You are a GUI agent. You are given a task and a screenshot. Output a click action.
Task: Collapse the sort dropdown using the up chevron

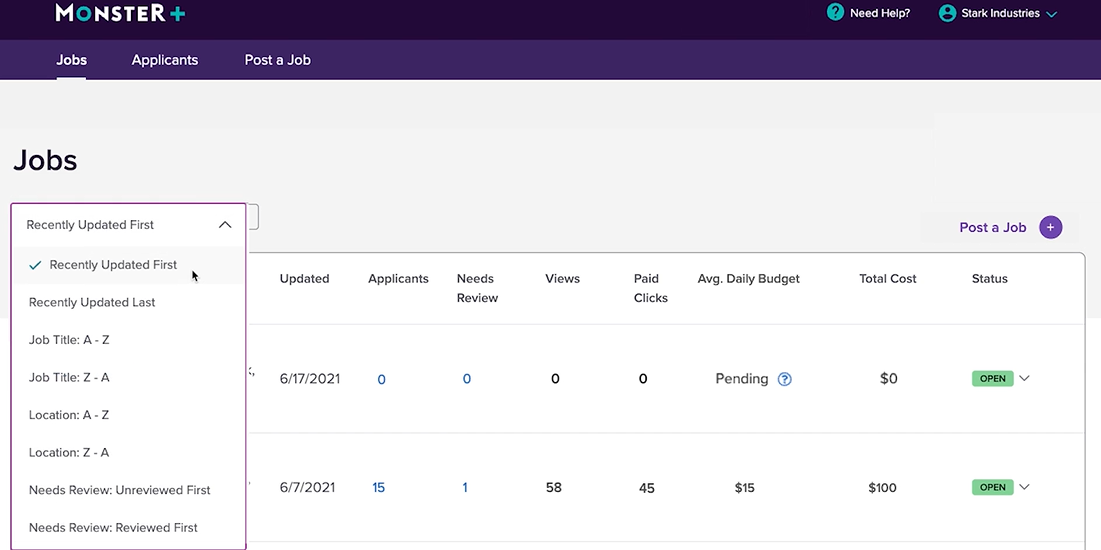point(225,225)
